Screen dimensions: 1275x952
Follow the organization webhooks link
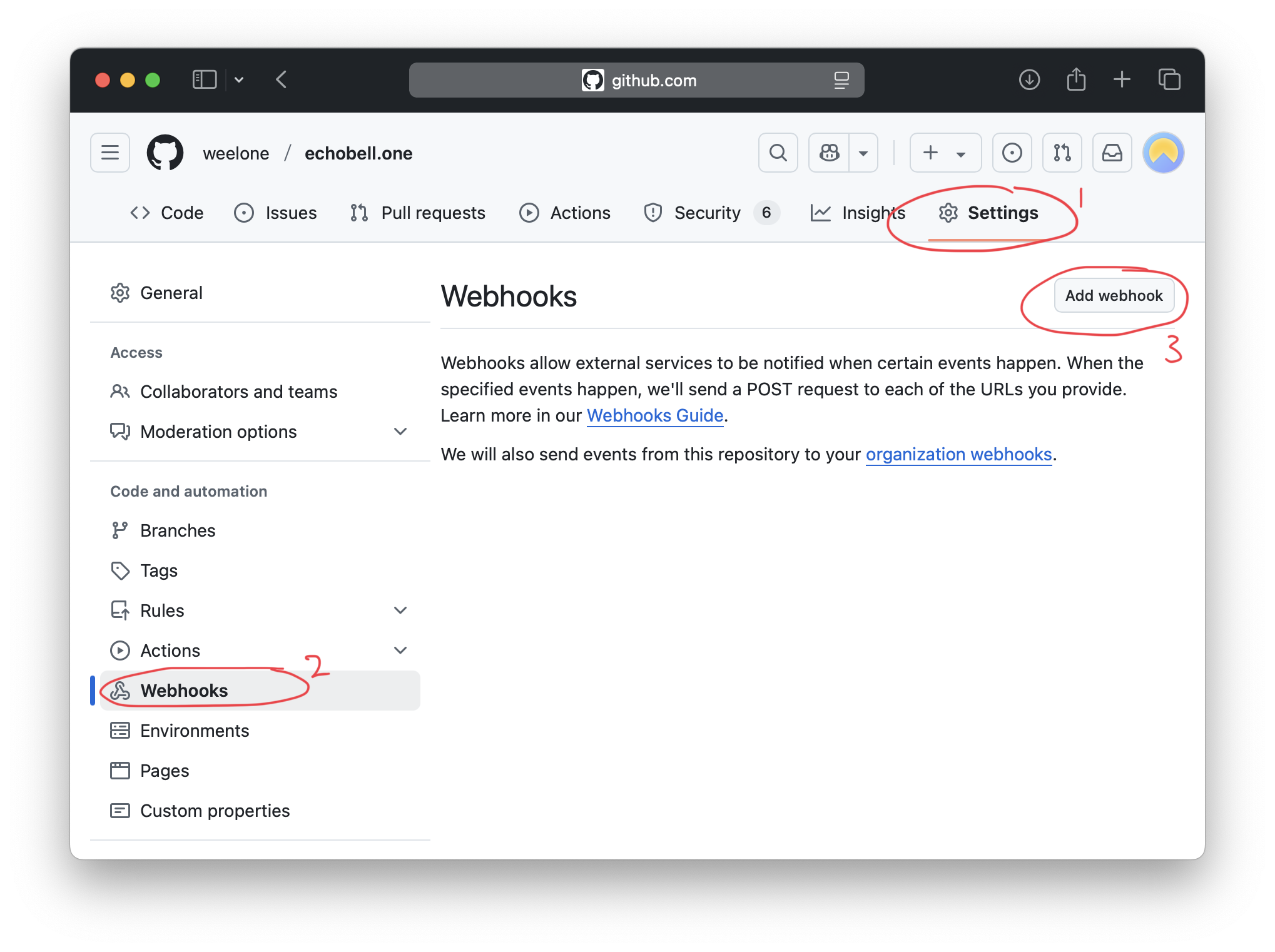[x=958, y=454]
